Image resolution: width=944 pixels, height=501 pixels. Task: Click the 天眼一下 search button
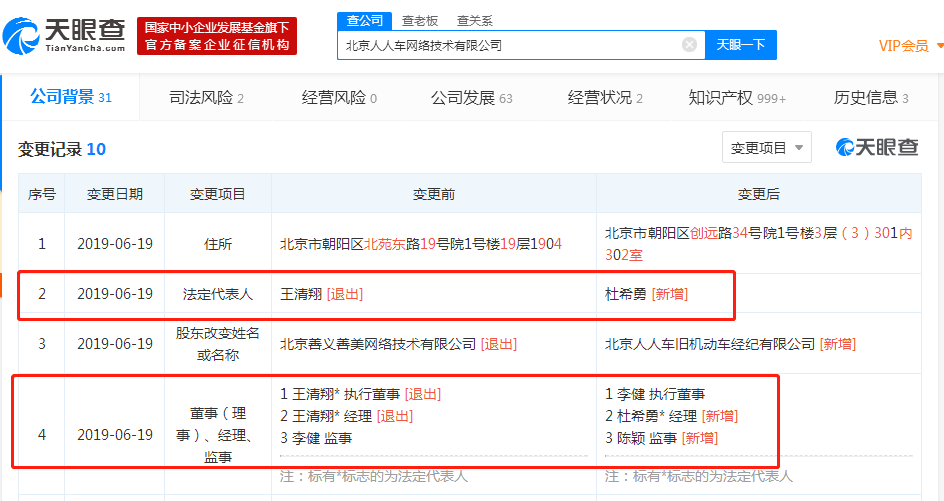tap(741, 45)
